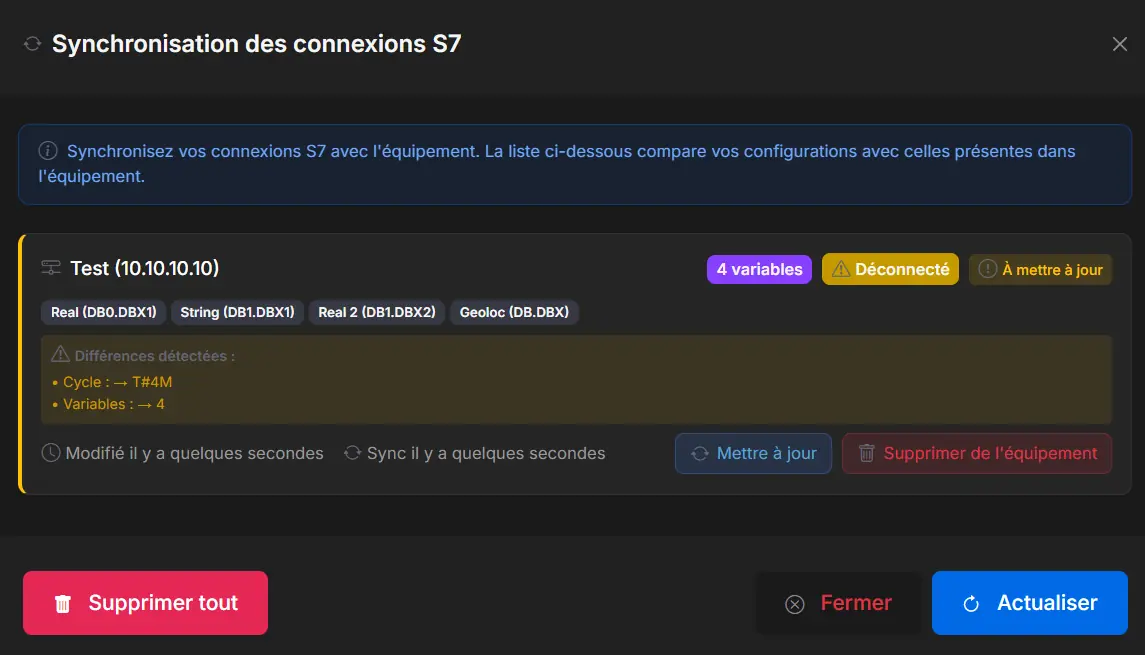Click the warning icon on the Déconnecté badge

840,268
